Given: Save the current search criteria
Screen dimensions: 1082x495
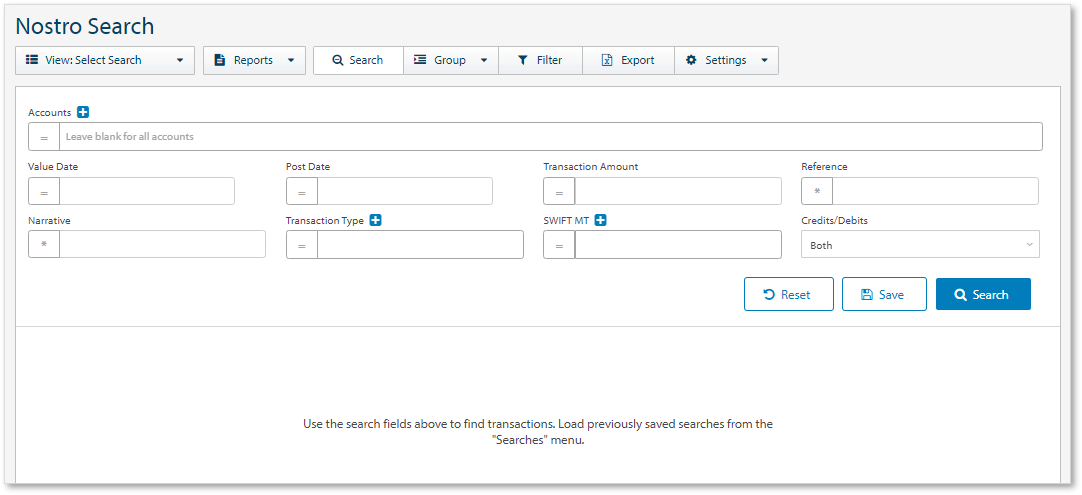Looking at the screenshot, I should click(883, 295).
